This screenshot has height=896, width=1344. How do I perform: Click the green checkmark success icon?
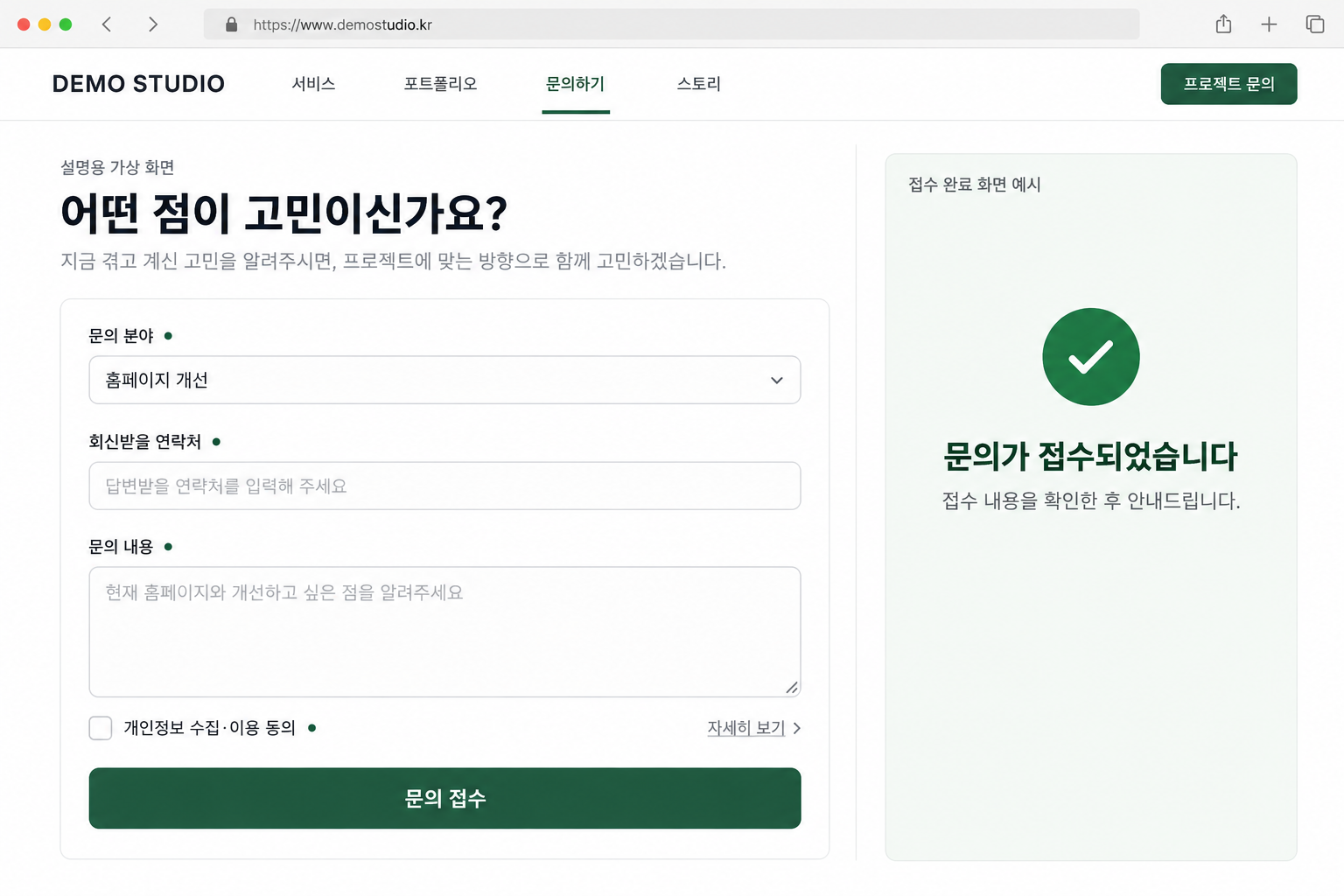[x=1090, y=356]
